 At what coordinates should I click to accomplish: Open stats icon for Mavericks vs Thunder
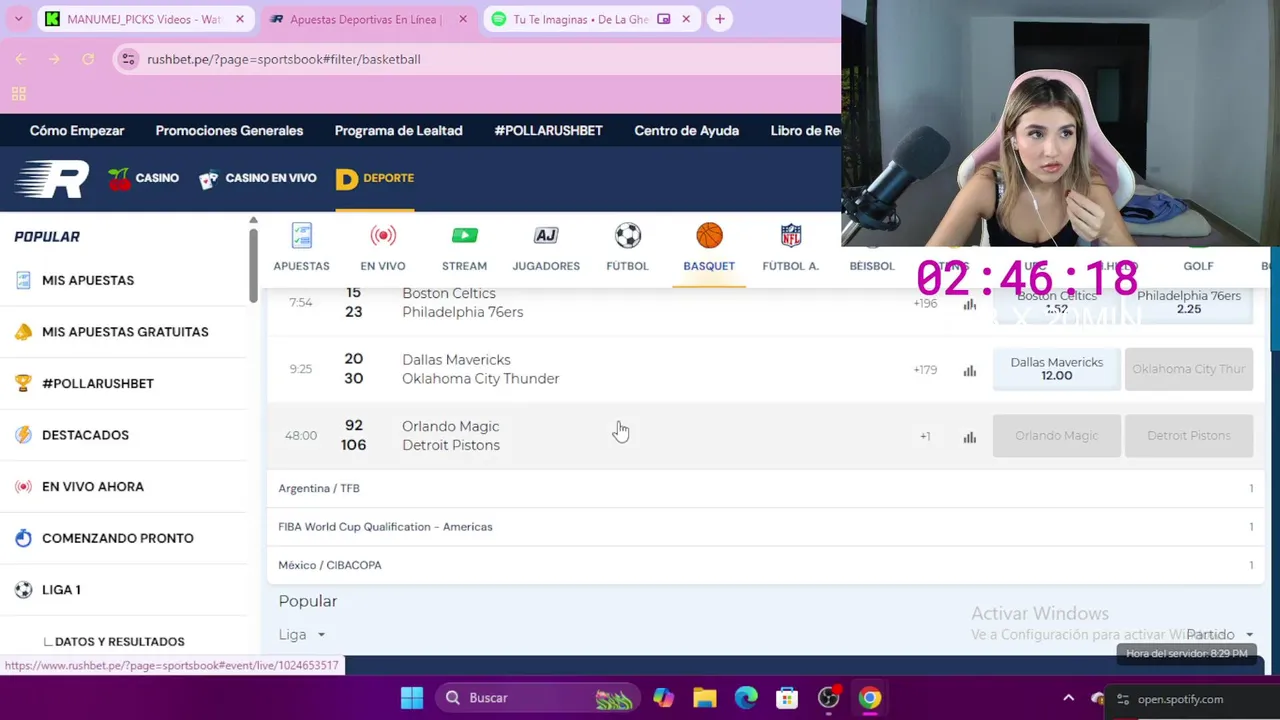point(969,370)
